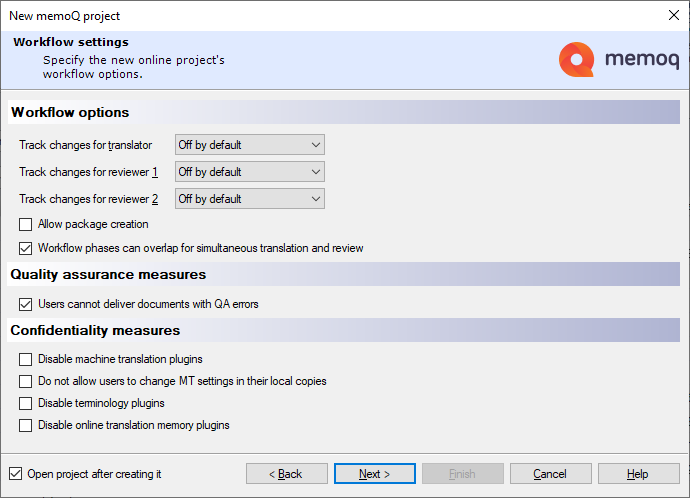Image resolution: width=690 pixels, height=498 pixels.
Task: Click the greyed-out Finish button
Action: 463,474
